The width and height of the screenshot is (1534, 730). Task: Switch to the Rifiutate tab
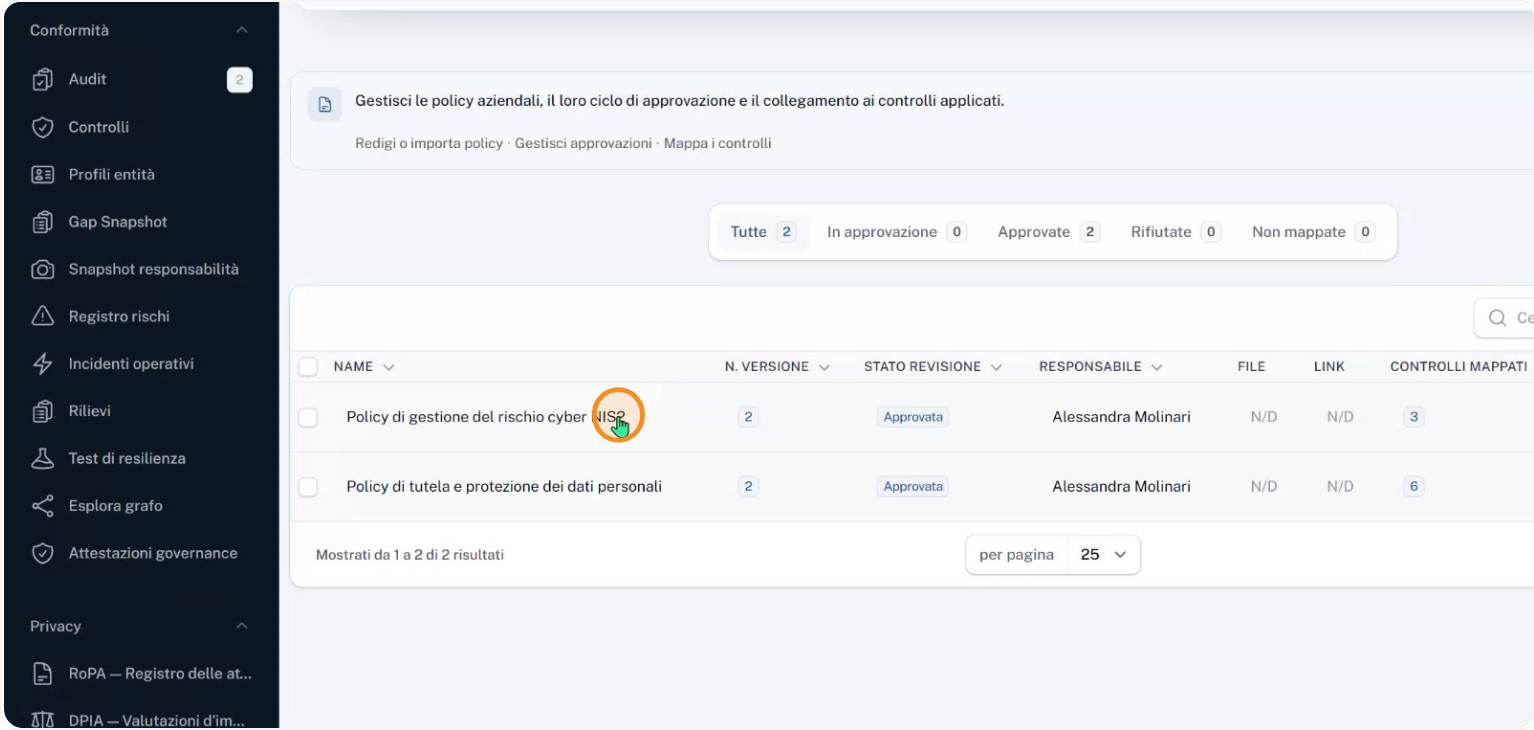[x=1176, y=232]
